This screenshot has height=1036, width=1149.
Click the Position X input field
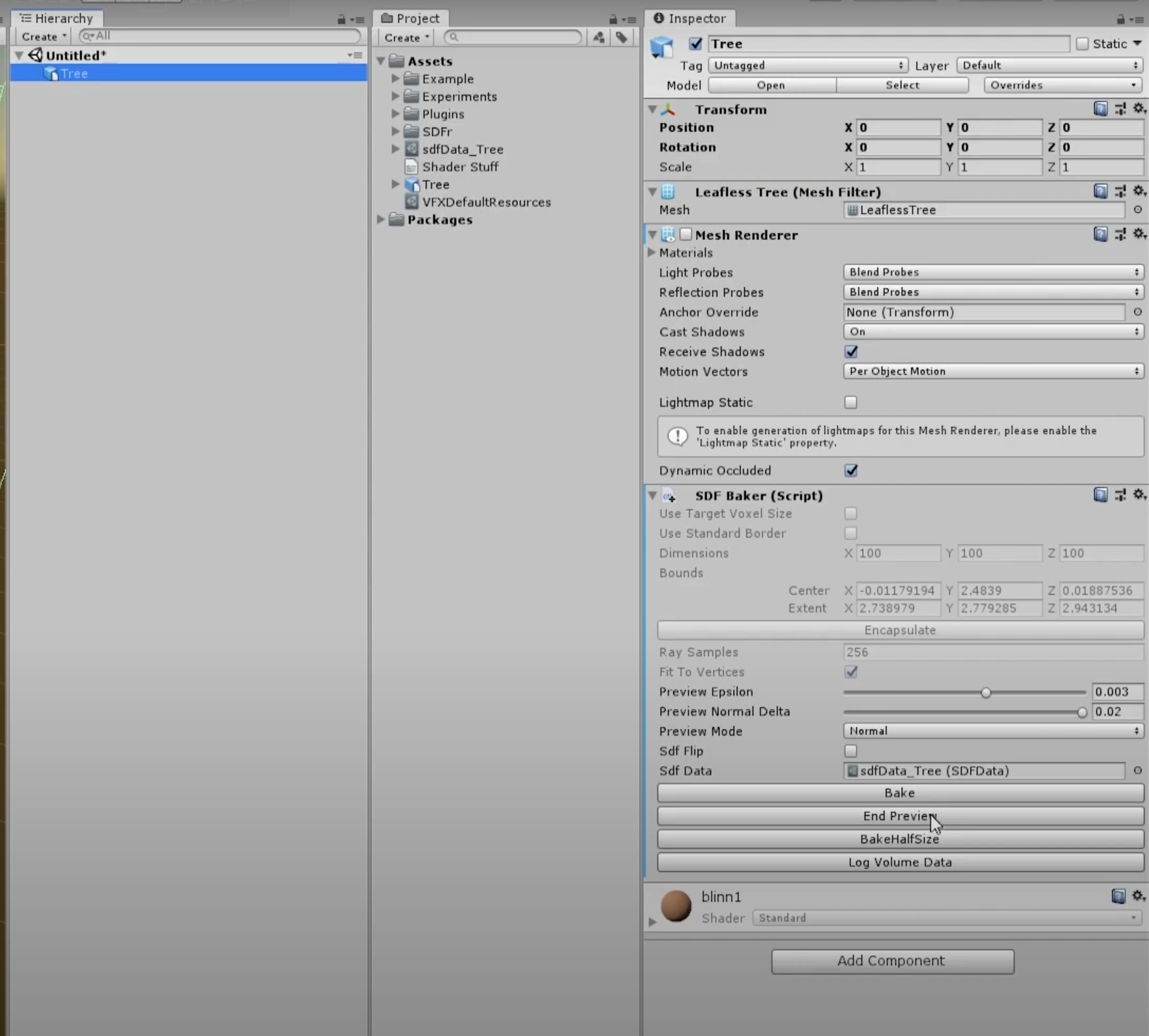(x=897, y=127)
